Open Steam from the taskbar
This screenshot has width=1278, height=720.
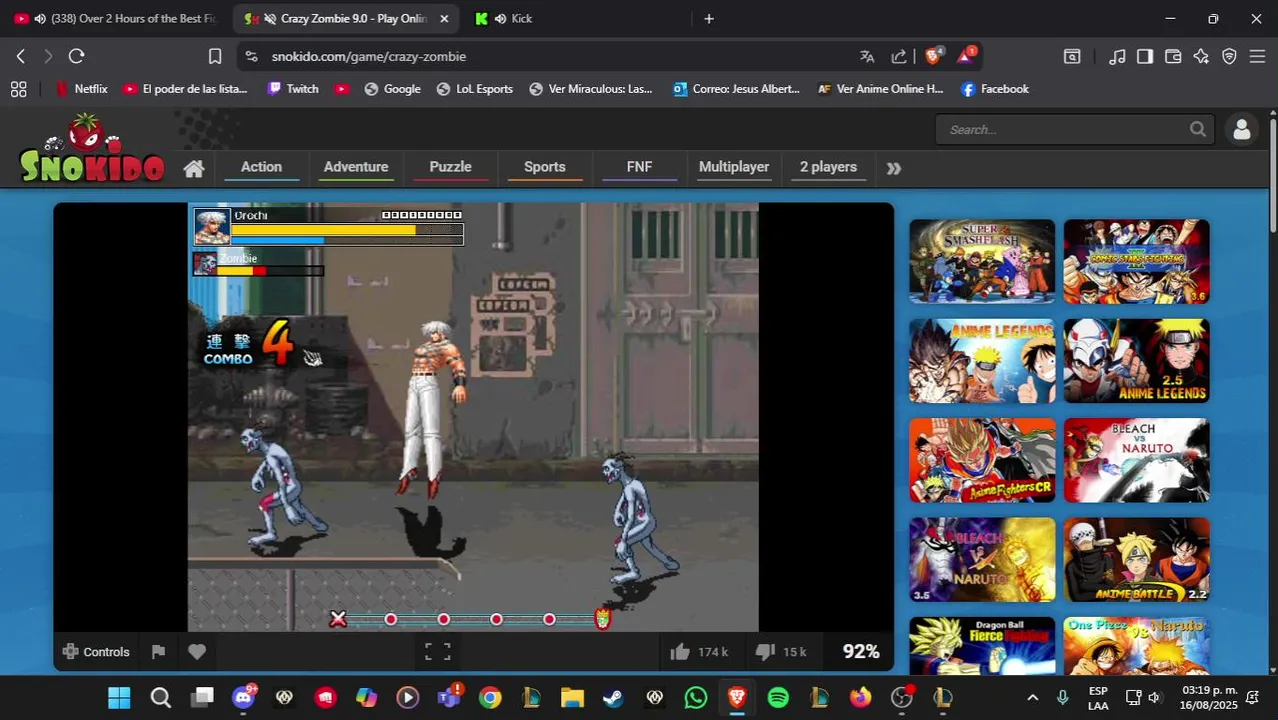tap(613, 697)
